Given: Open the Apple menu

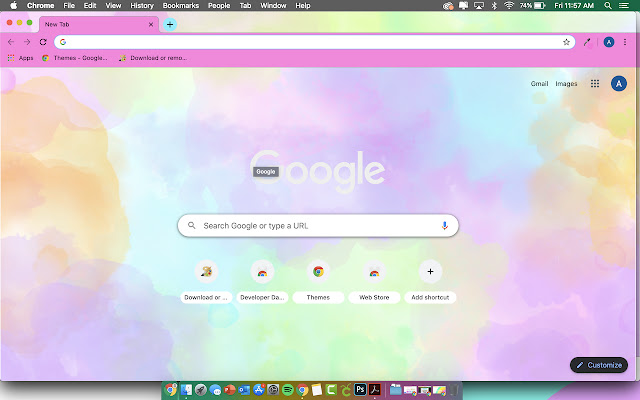Looking at the screenshot, I should pos(13,6).
